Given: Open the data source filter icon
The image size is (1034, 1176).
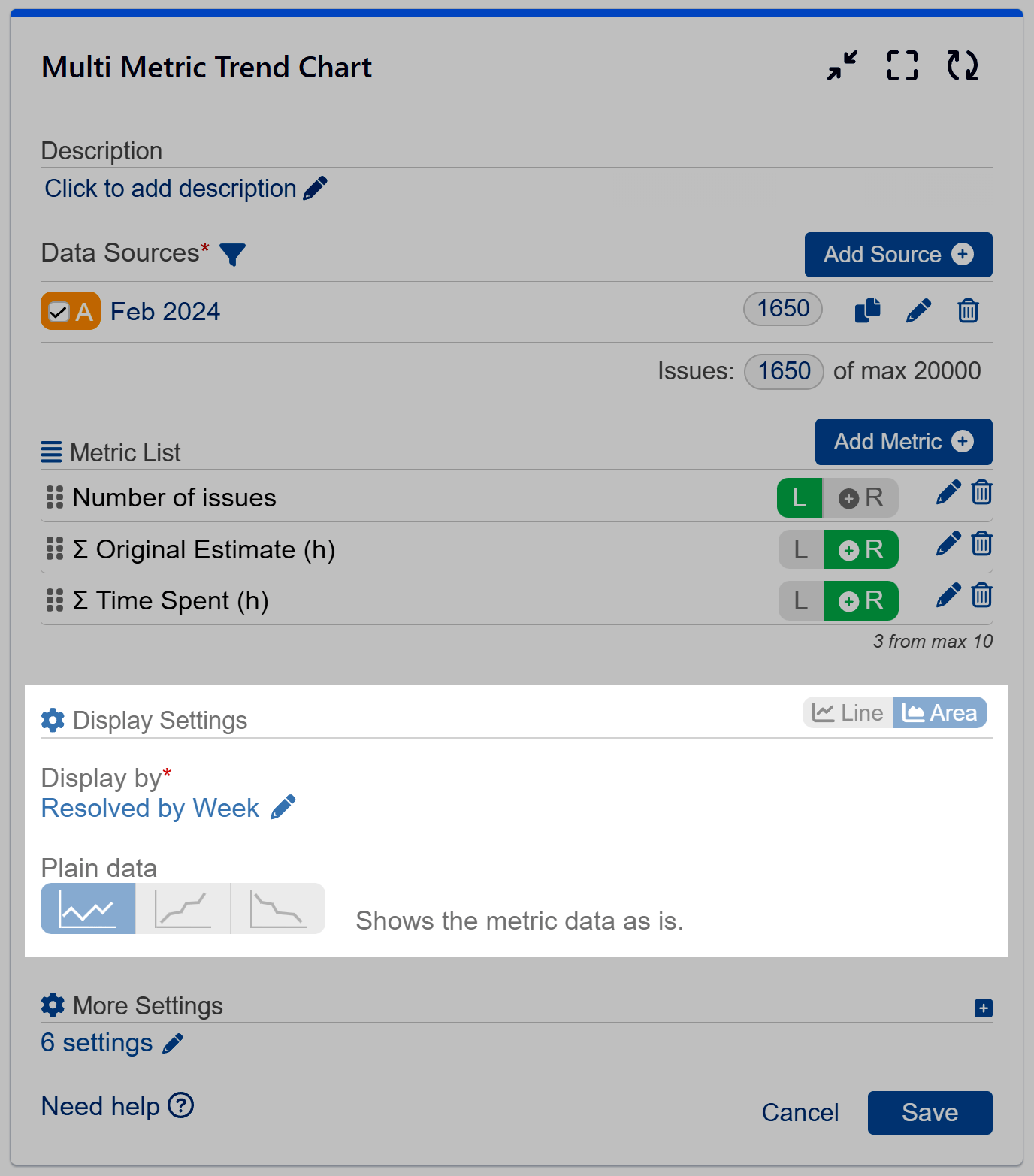Looking at the screenshot, I should pyautogui.click(x=234, y=255).
